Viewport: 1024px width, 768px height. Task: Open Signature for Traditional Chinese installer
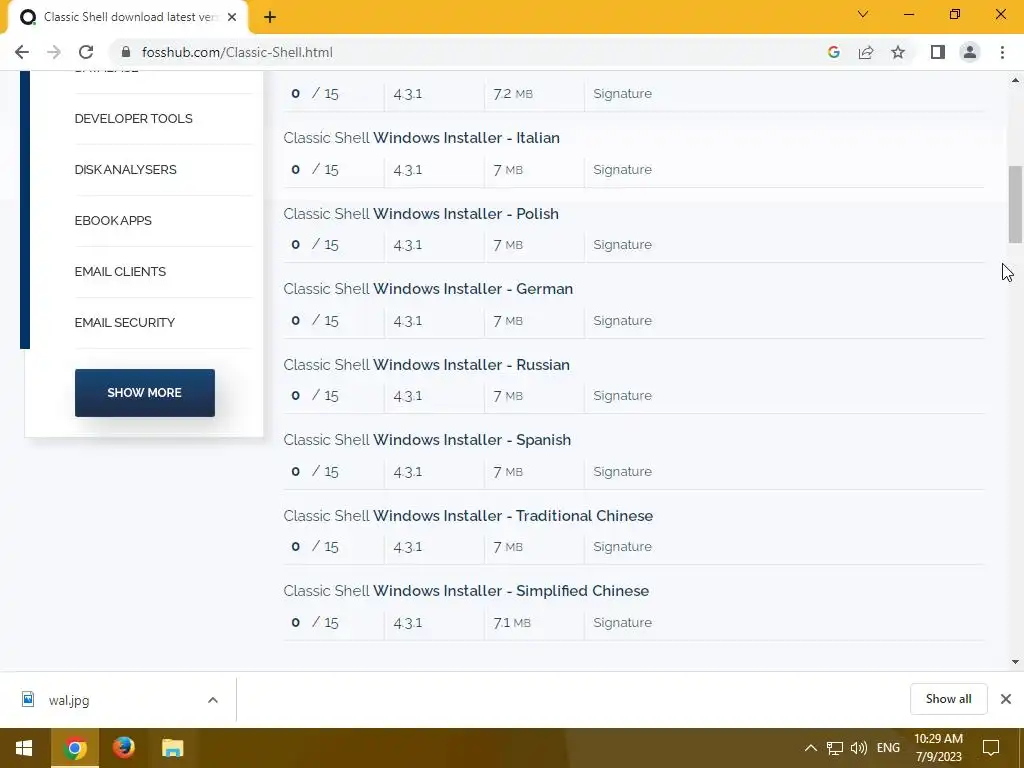622,547
